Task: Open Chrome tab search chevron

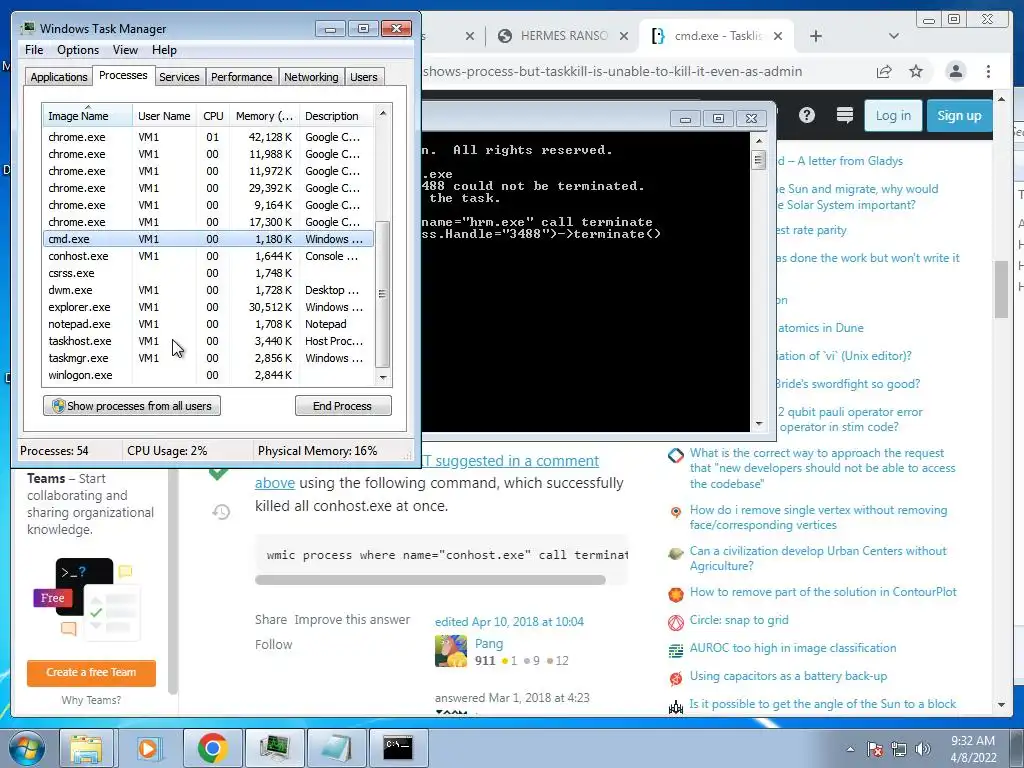Action: point(893,36)
